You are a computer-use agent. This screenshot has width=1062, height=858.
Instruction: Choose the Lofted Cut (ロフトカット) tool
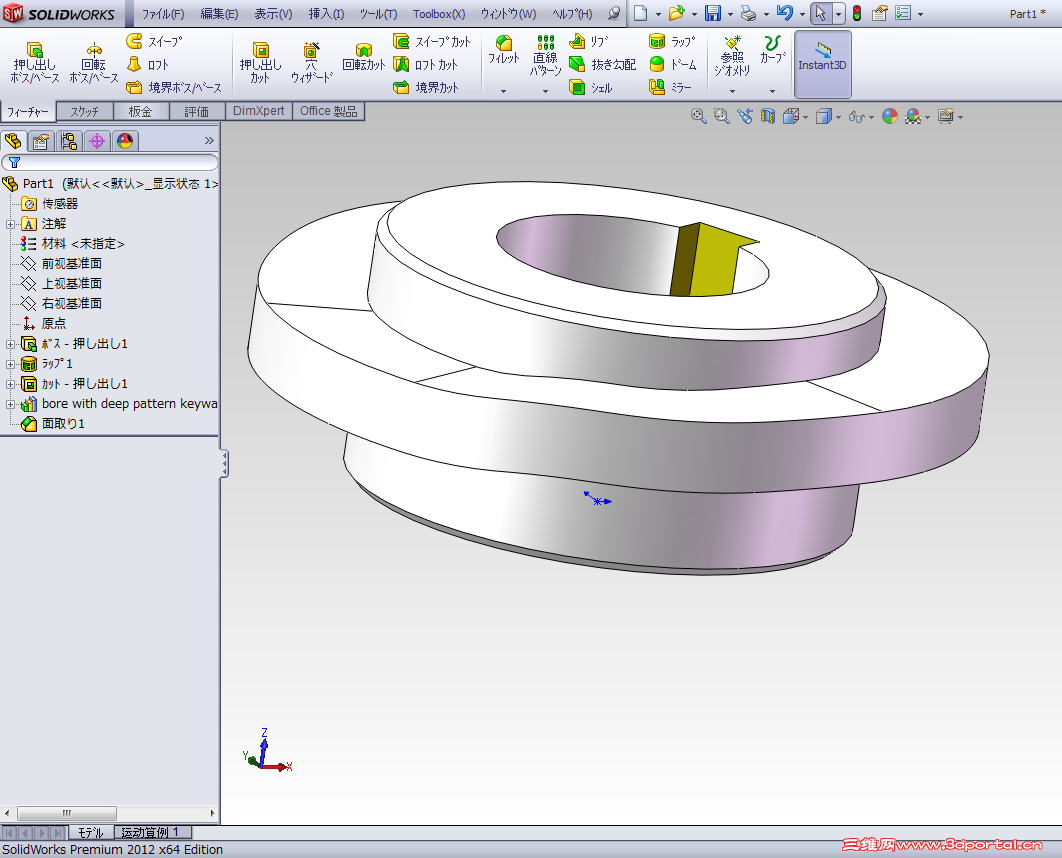point(425,64)
